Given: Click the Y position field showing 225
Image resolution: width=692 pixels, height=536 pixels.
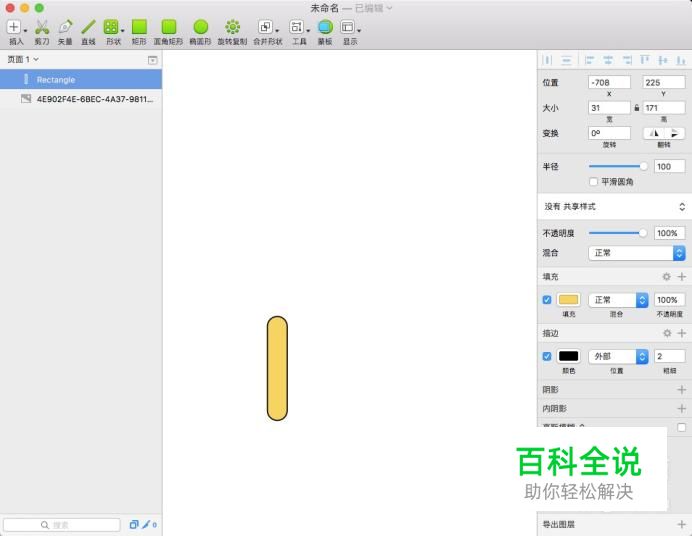Looking at the screenshot, I should (663, 82).
